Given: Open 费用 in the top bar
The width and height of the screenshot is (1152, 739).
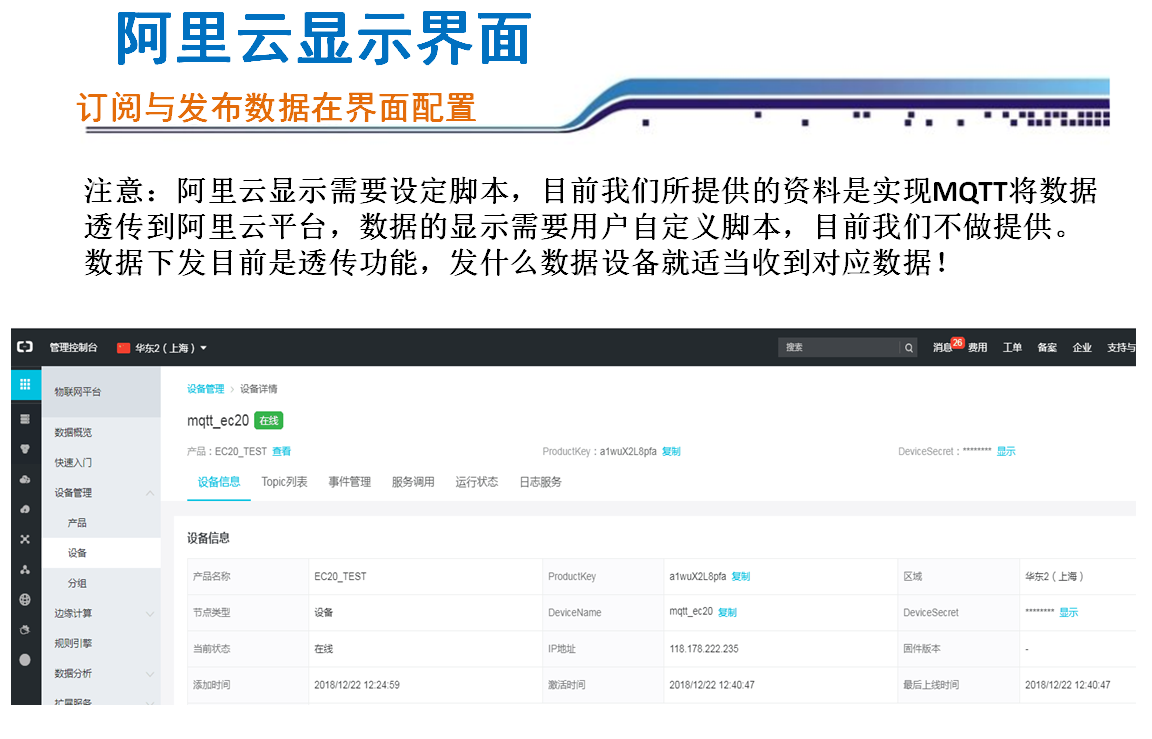Looking at the screenshot, I should tap(978, 347).
